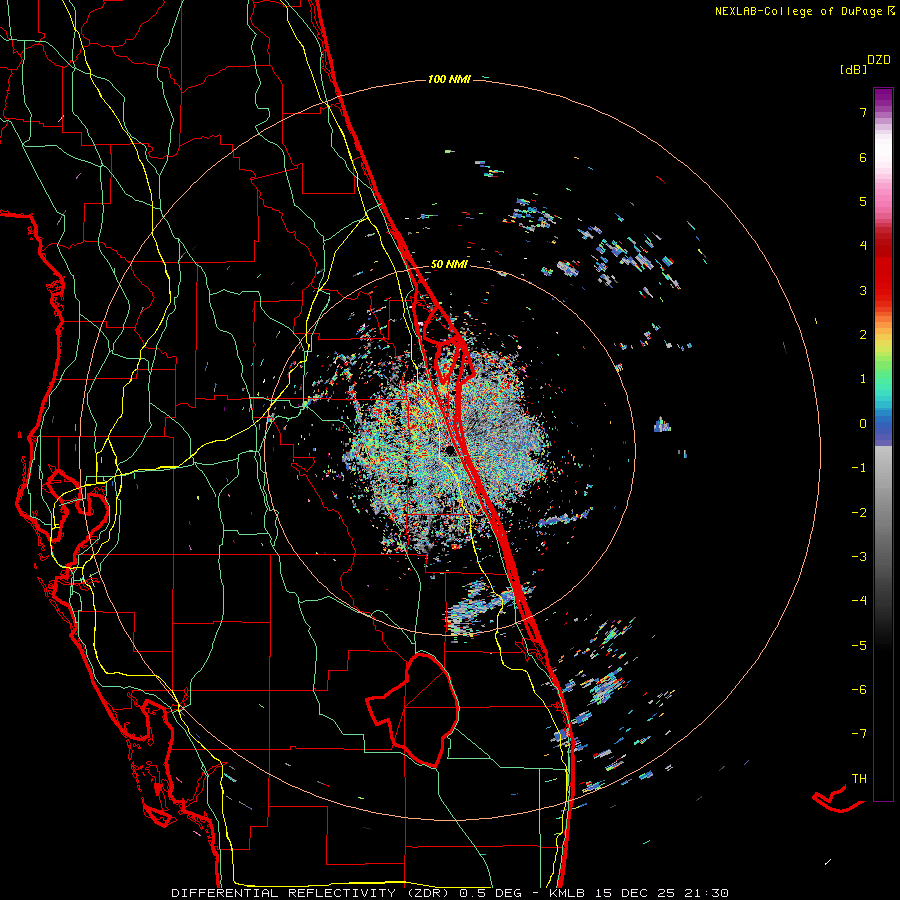Click the colorbar tick label -1

tap(859, 468)
